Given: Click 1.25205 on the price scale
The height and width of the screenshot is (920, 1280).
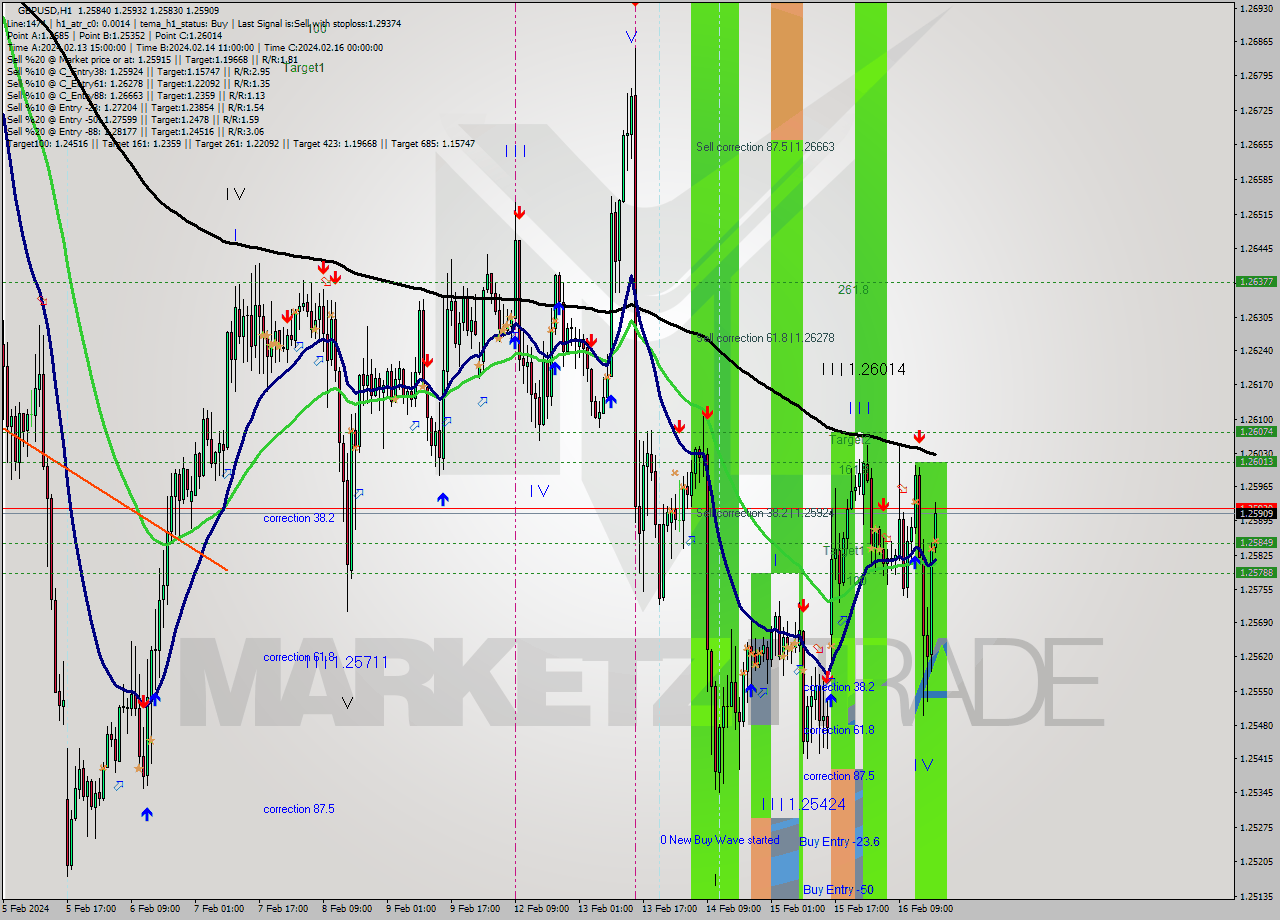Looking at the screenshot, I should coord(1256,862).
